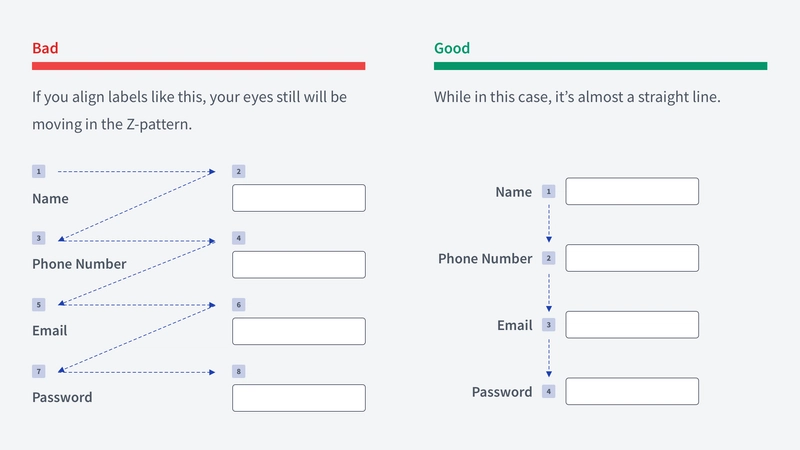Click the green bar under Good heading
Image resolution: width=800 pixels, height=450 pixels.
point(601,66)
